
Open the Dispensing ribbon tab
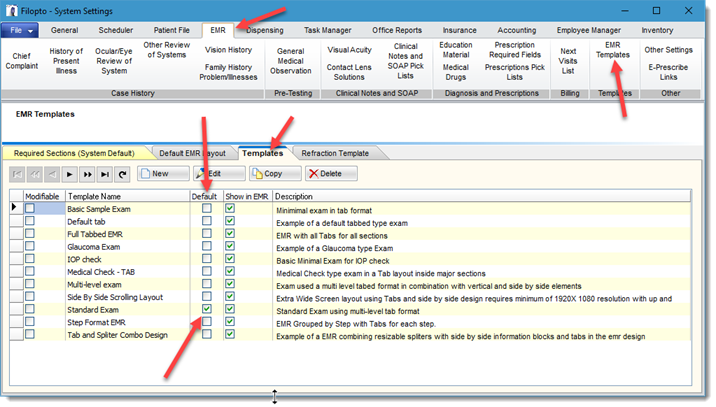[x=265, y=30]
